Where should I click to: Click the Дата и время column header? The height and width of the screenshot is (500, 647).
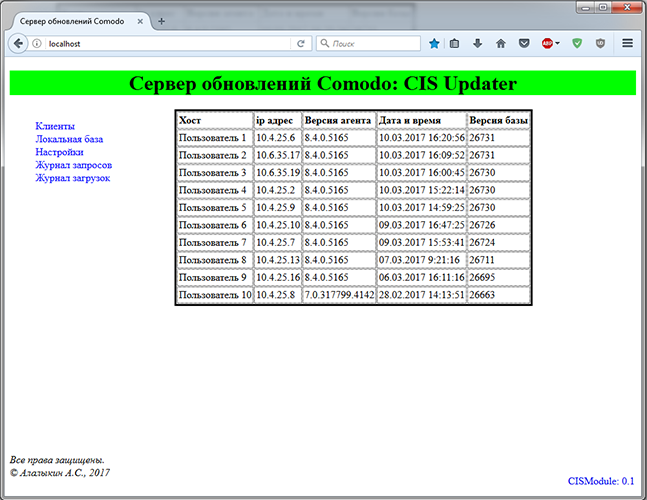coord(422,120)
